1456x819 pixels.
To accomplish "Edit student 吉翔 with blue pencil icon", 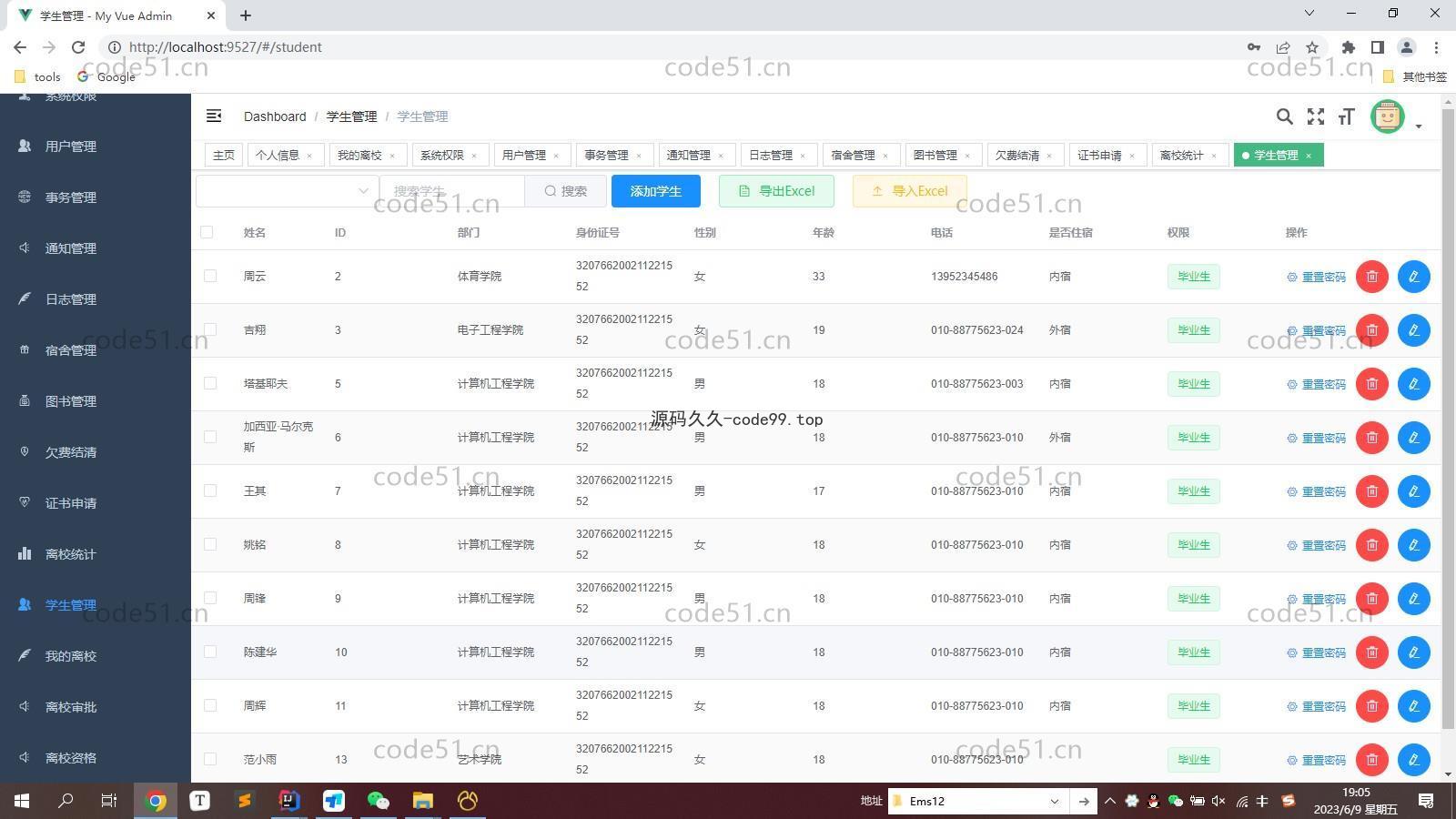I will (x=1413, y=330).
